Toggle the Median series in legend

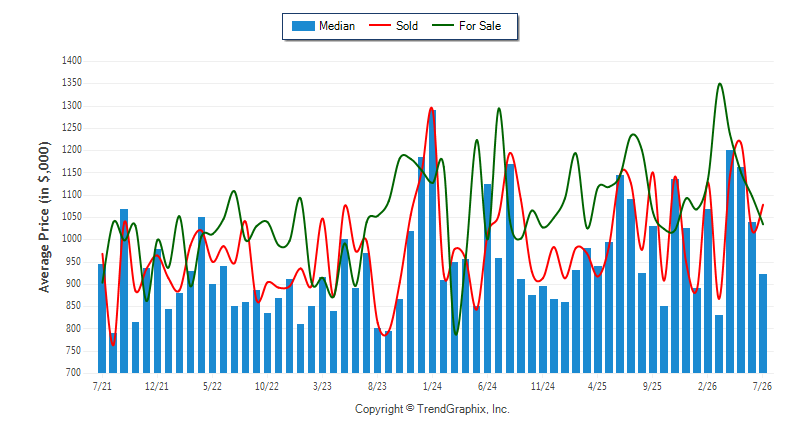point(323,26)
